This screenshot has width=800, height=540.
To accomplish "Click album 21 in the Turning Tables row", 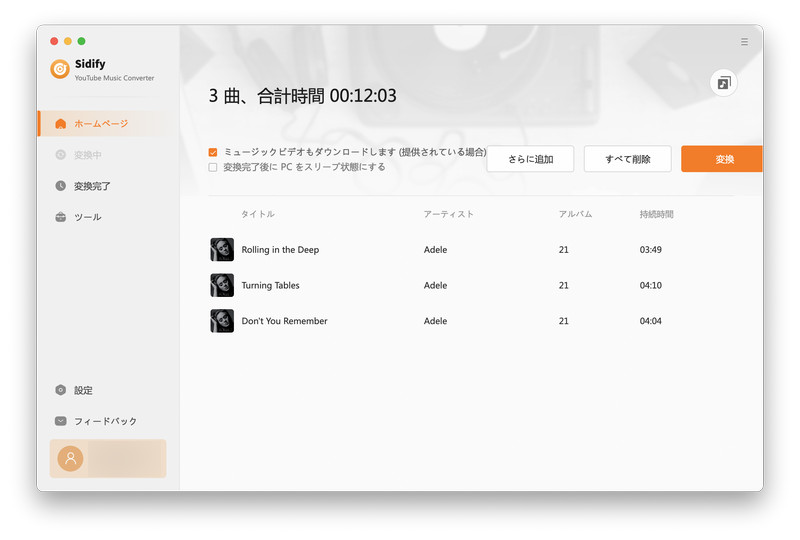I will (563, 285).
